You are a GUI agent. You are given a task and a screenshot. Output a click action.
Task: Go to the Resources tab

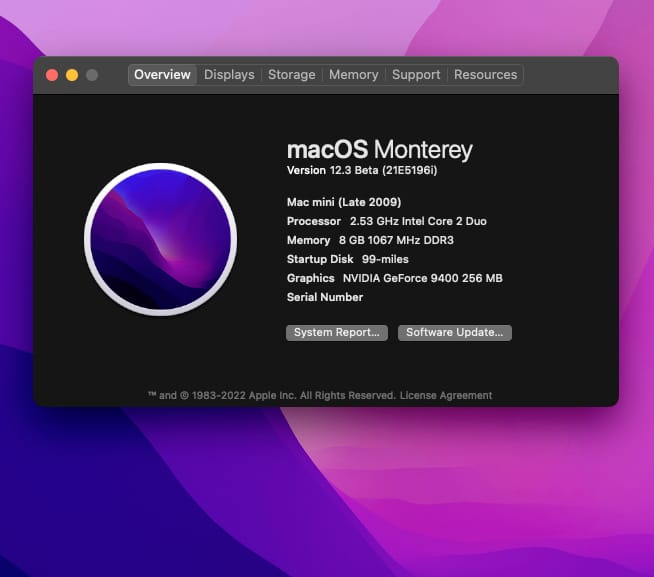pos(485,75)
